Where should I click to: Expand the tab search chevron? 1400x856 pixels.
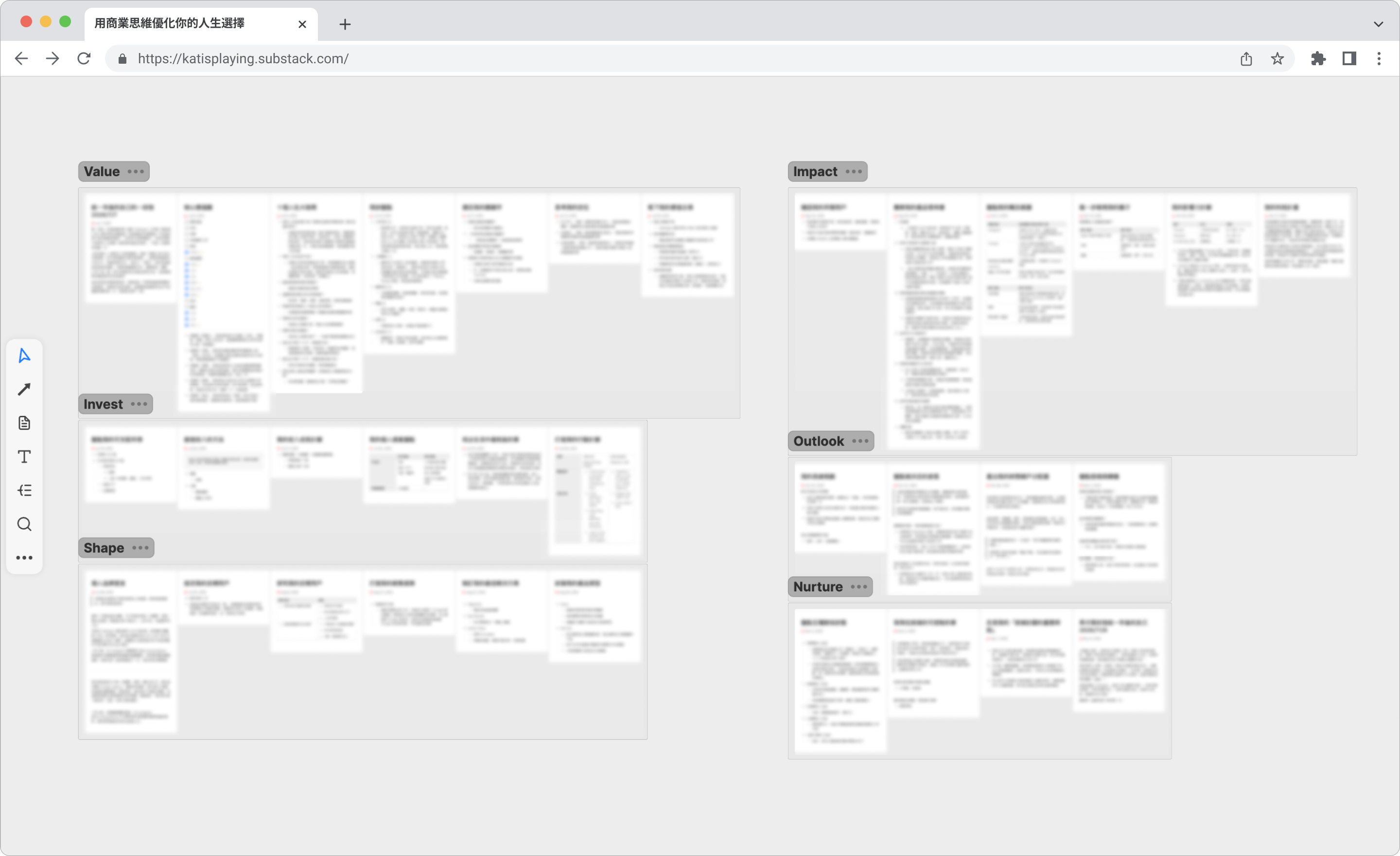tap(1379, 24)
